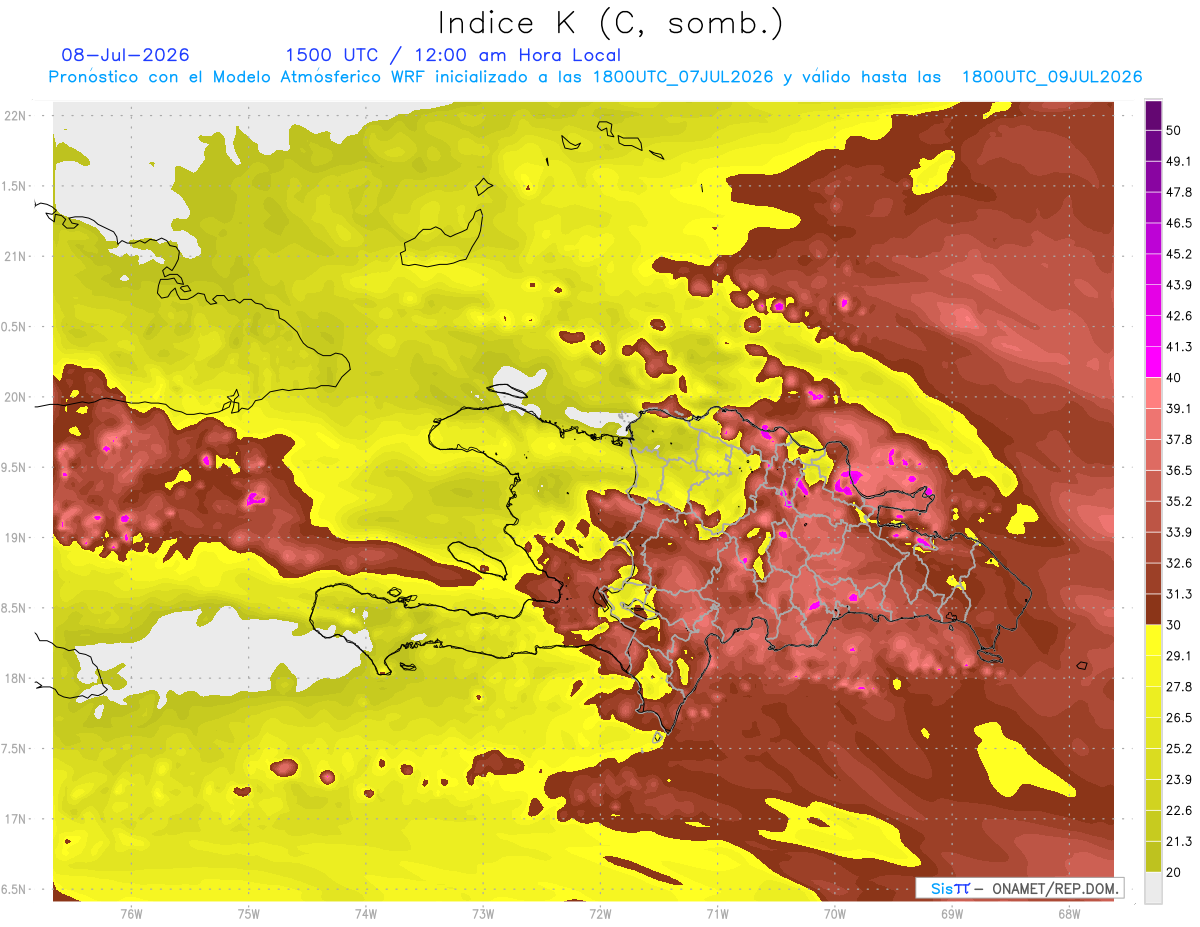
Task: Click the colorbar label '43.9'
Action: (x=1179, y=285)
